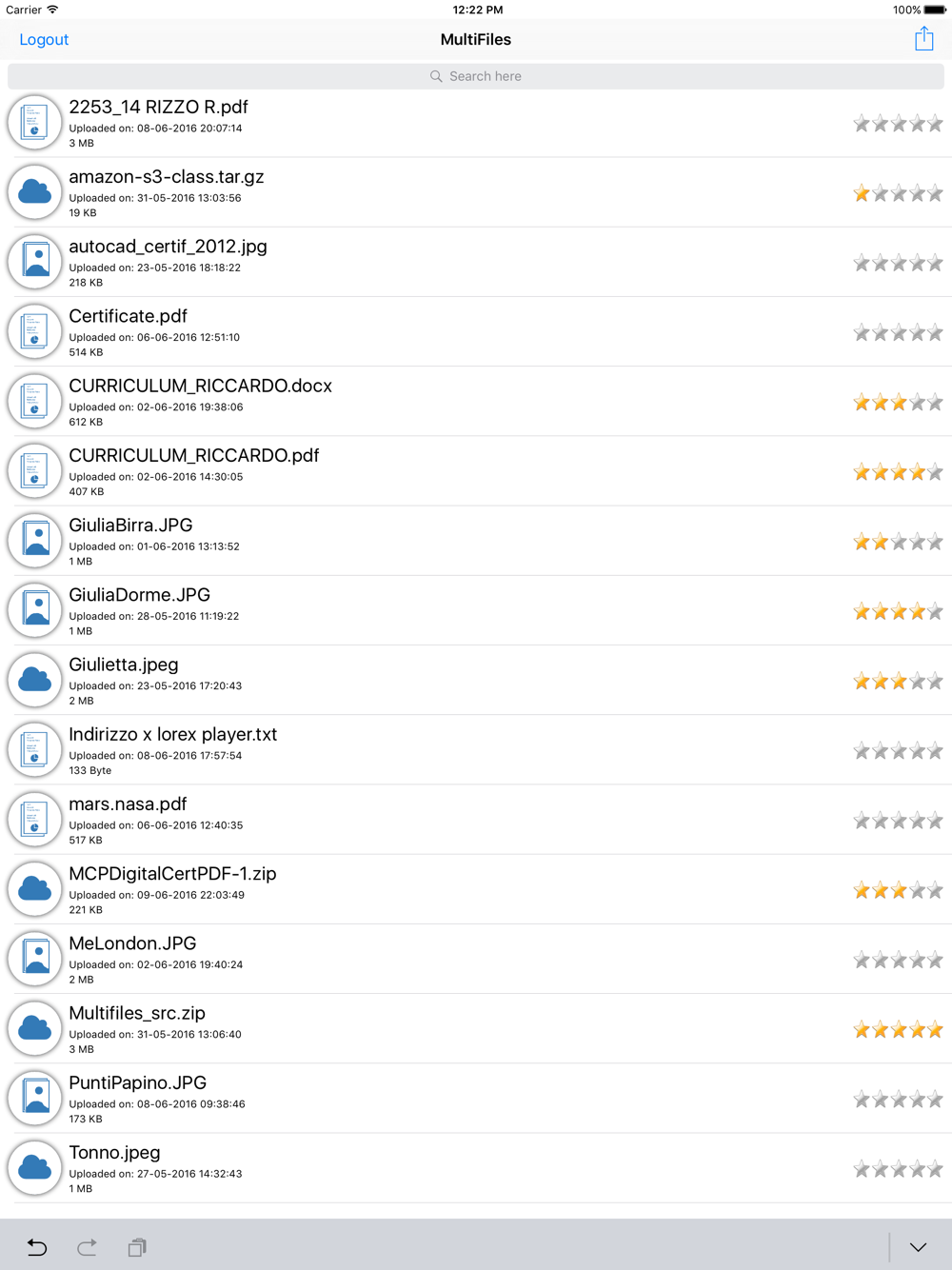The width and height of the screenshot is (952, 1270).
Task: Tap the redo arrow in the bottom bar
Action: click(x=87, y=1247)
